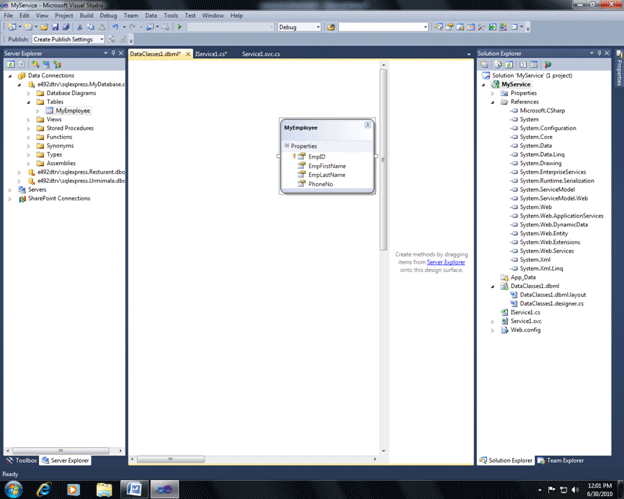Open the Tools menu
The width and height of the screenshot is (624, 499).
point(171,16)
